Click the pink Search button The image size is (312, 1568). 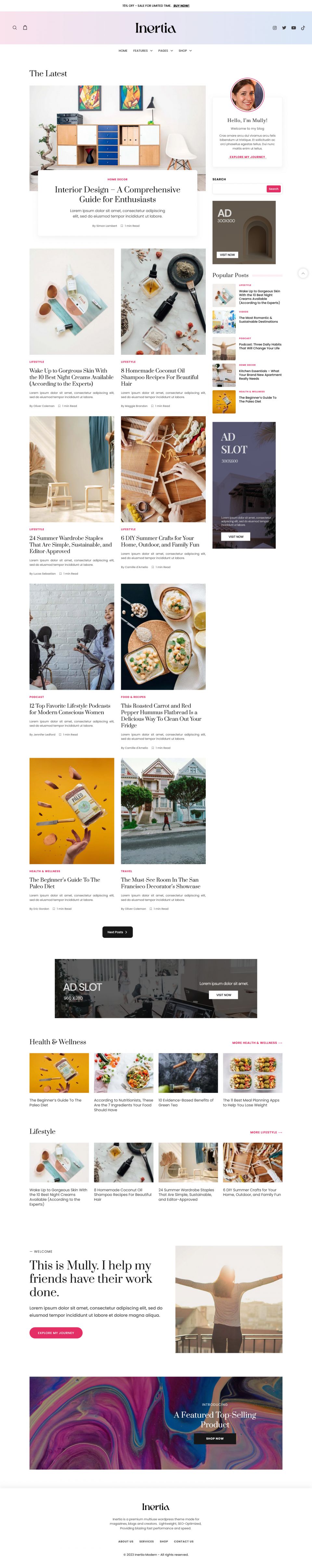click(274, 189)
